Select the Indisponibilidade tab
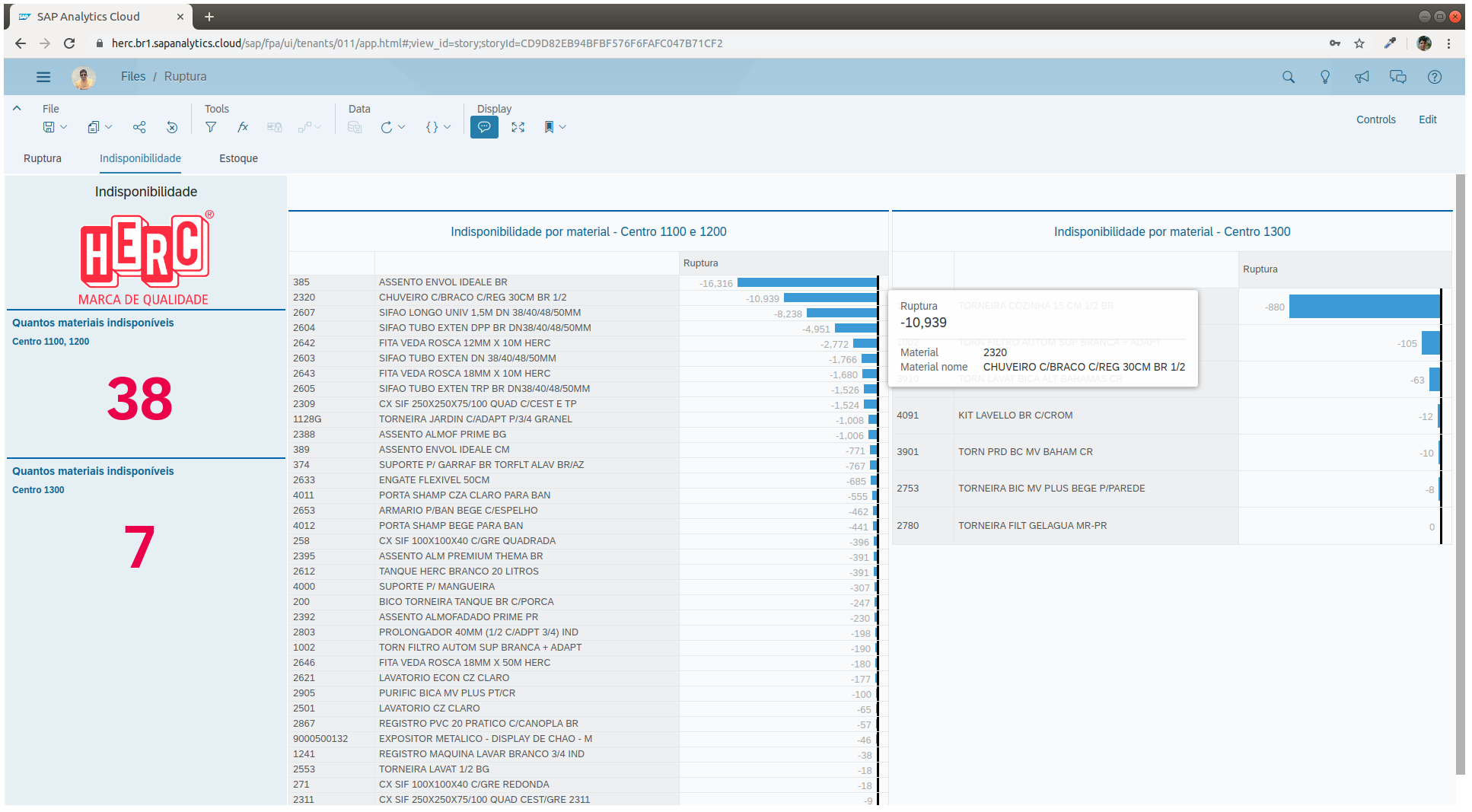The image size is (1472, 812). coord(140,158)
